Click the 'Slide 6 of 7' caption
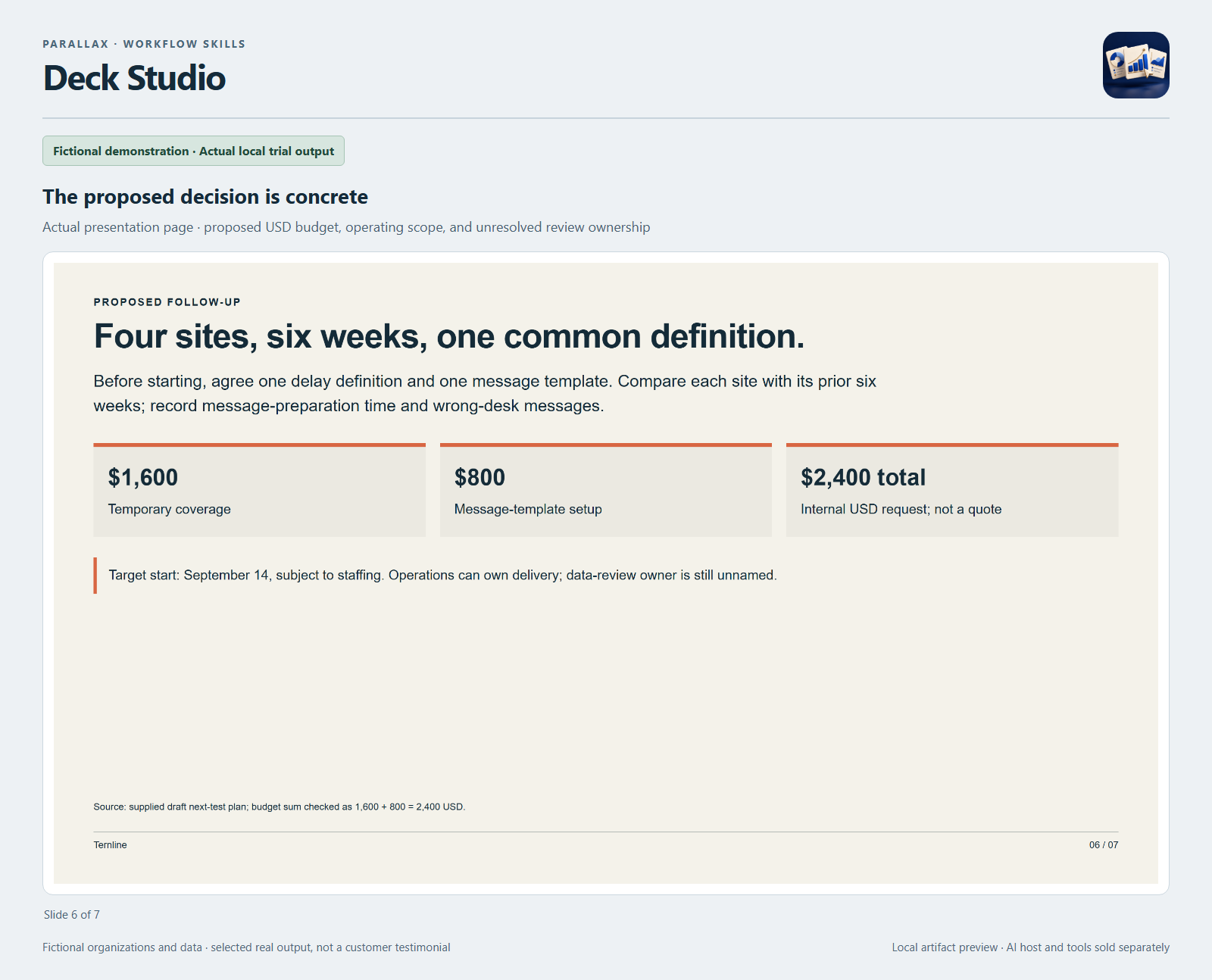1212x980 pixels. pyautogui.click(x=72, y=915)
